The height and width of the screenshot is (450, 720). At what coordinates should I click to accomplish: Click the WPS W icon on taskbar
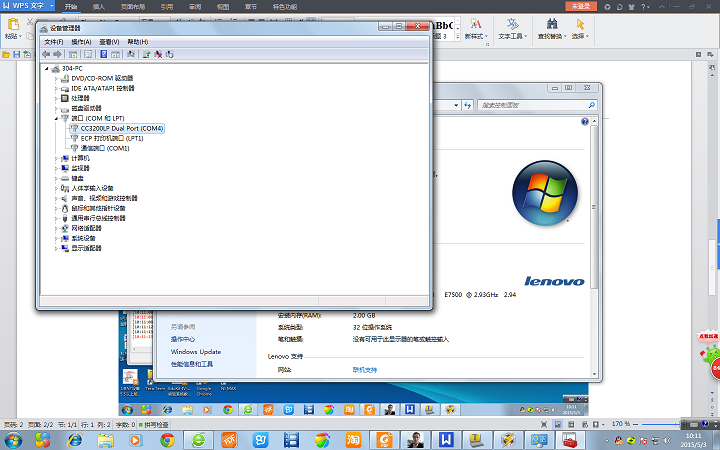pos(445,440)
